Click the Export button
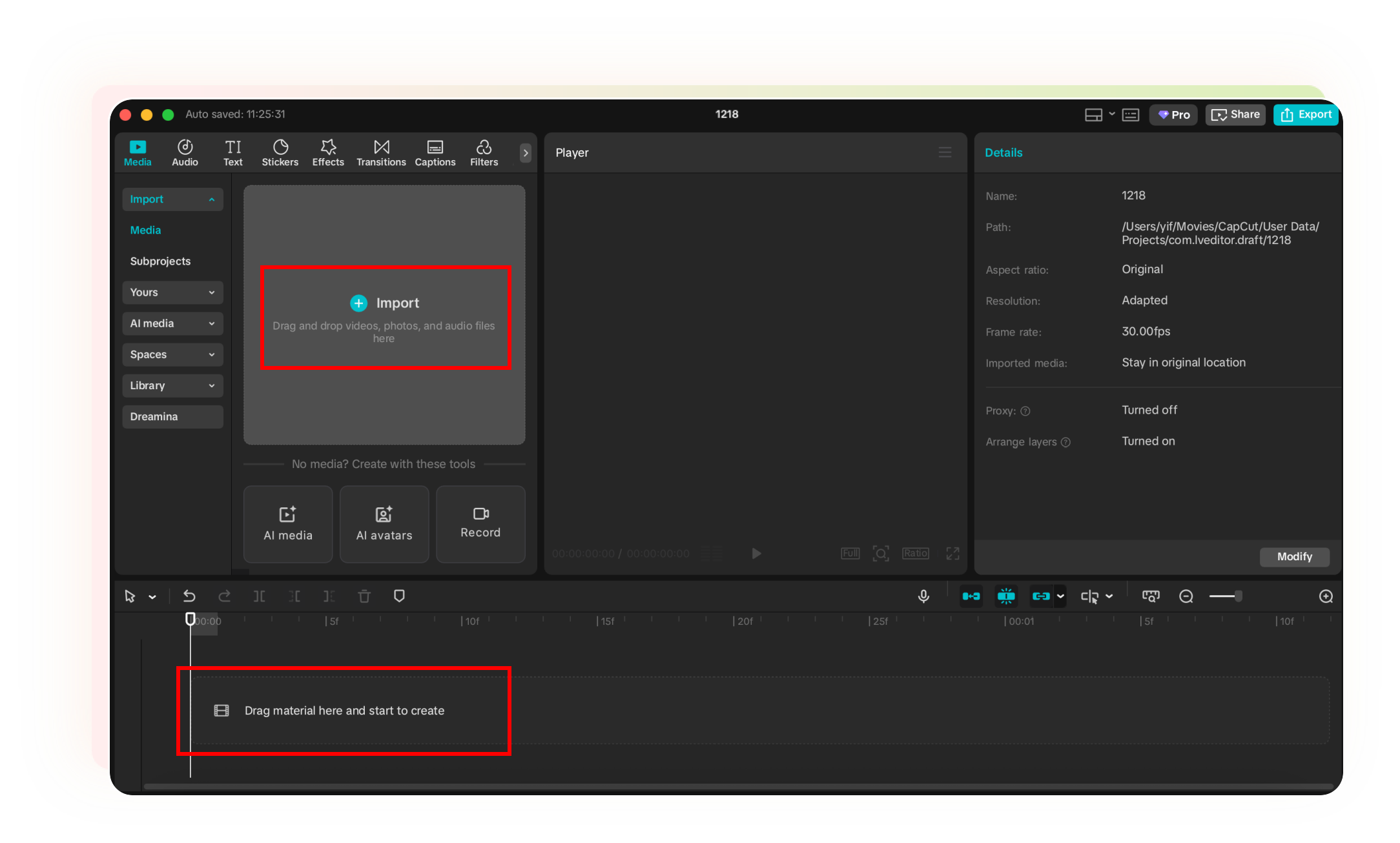The width and height of the screenshot is (1400, 843). pyautogui.click(x=1306, y=114)
